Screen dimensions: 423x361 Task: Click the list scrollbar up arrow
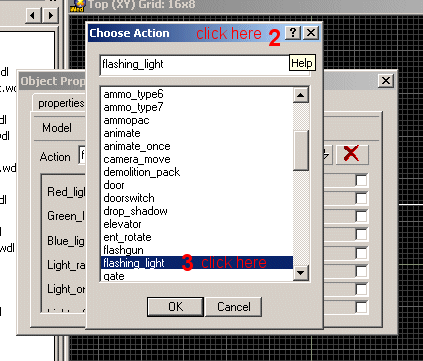point(301,95)
